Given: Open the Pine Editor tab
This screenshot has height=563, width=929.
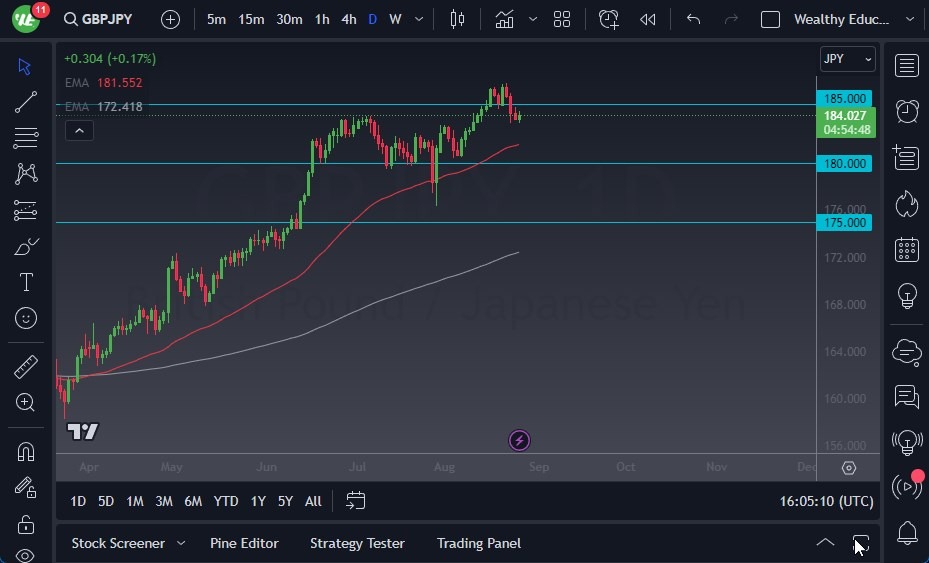Looking at the screenshot, I should tap(244, 543).
